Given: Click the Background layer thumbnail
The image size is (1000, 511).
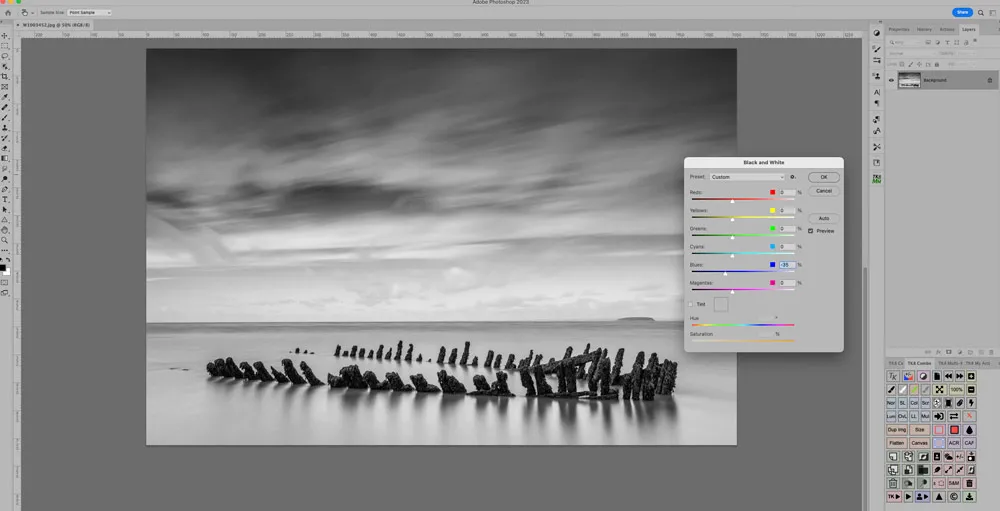Looking at the screenshot, I should click(x=909, y=80).
